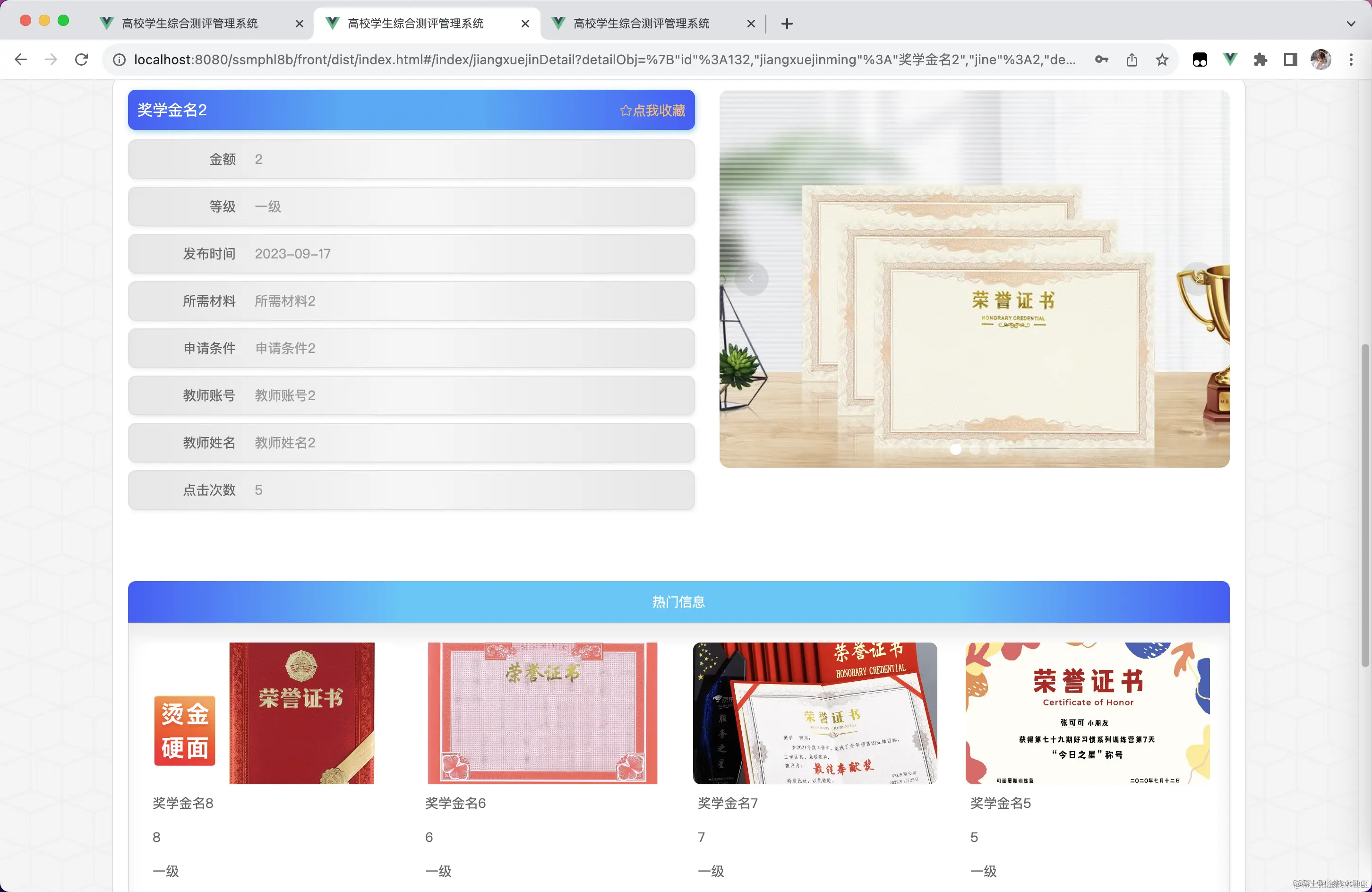Activate the first carousel pagination dot

click(x=957, y=450)
